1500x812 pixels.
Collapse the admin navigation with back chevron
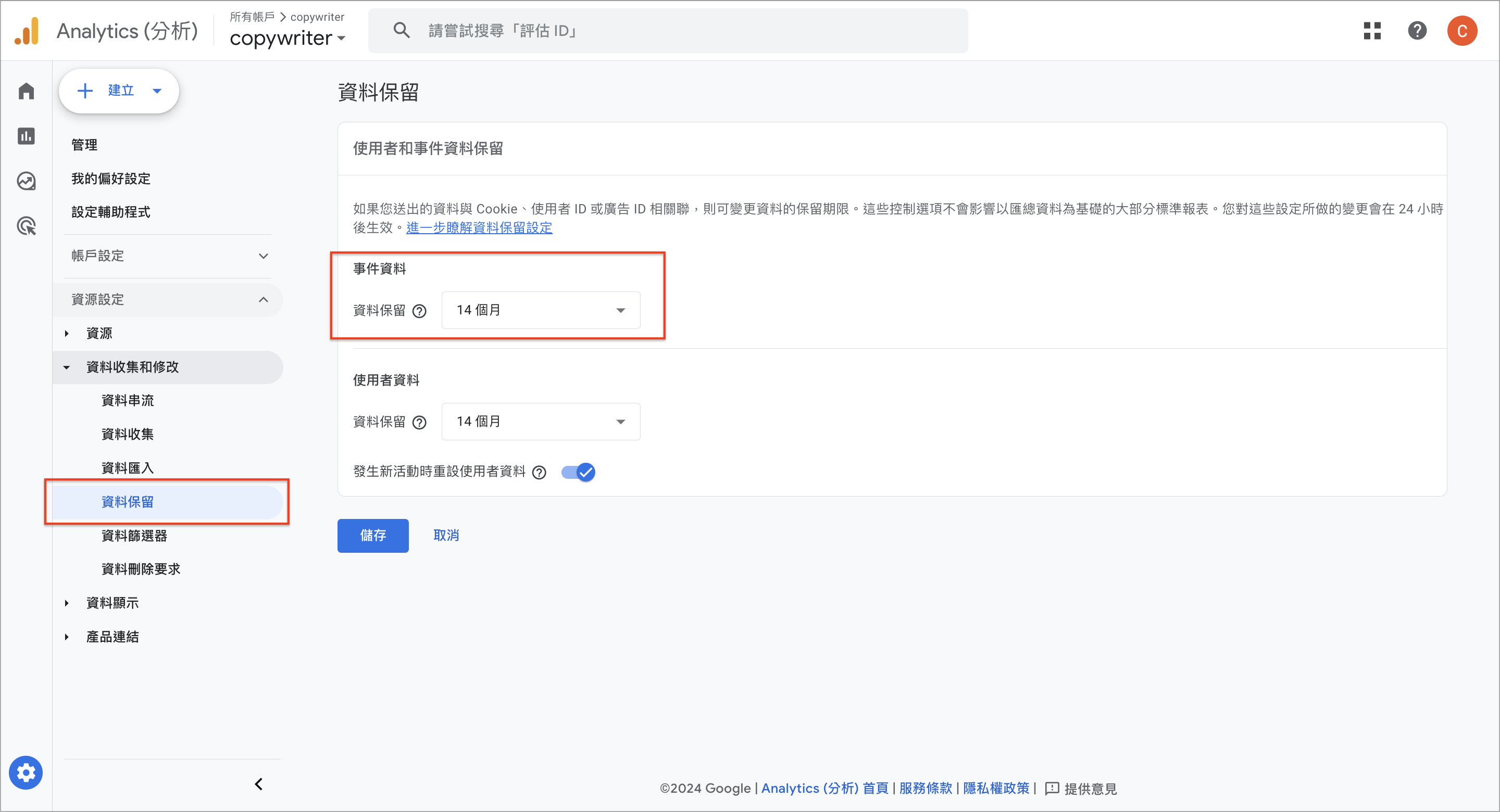[258, 784]
